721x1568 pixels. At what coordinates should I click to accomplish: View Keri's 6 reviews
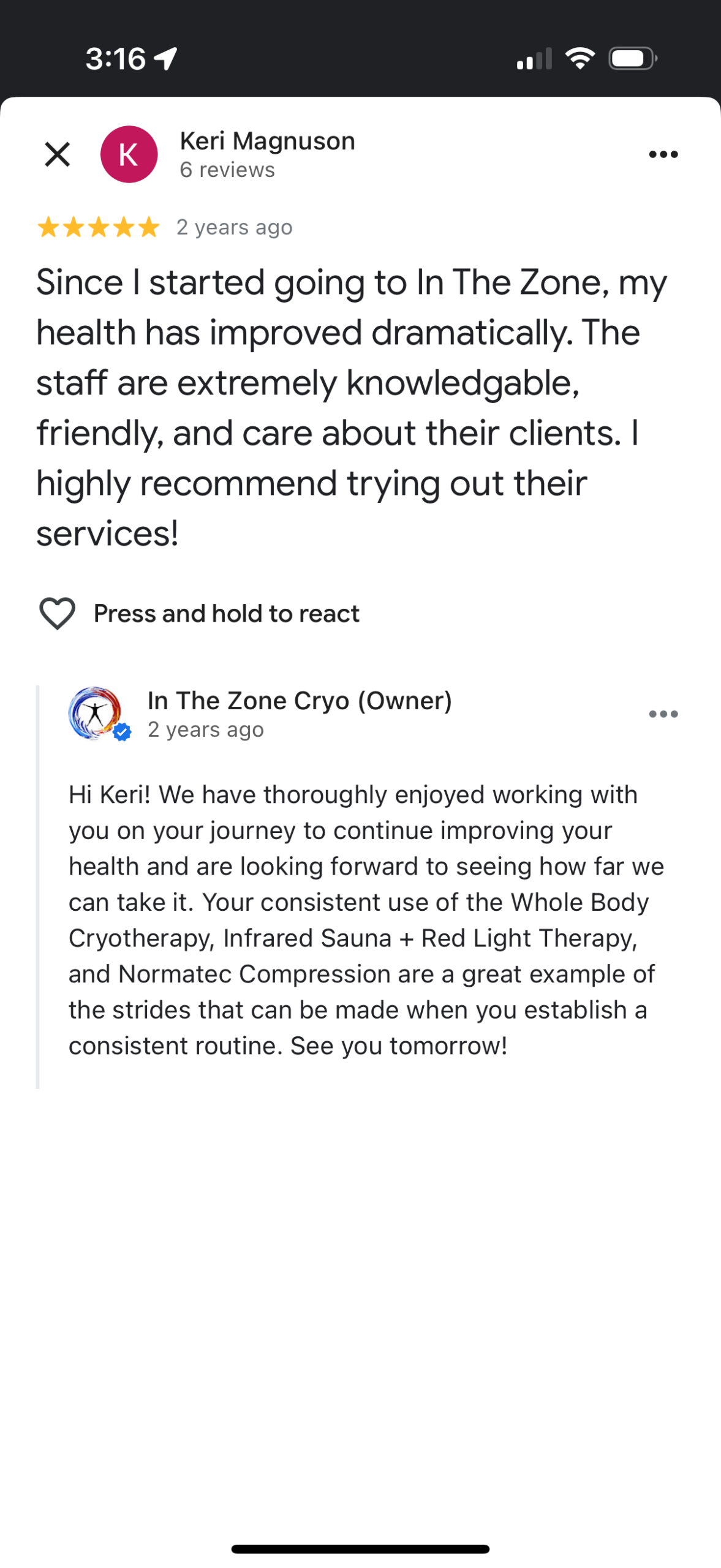pyautogui.click(x=227, y=170)
